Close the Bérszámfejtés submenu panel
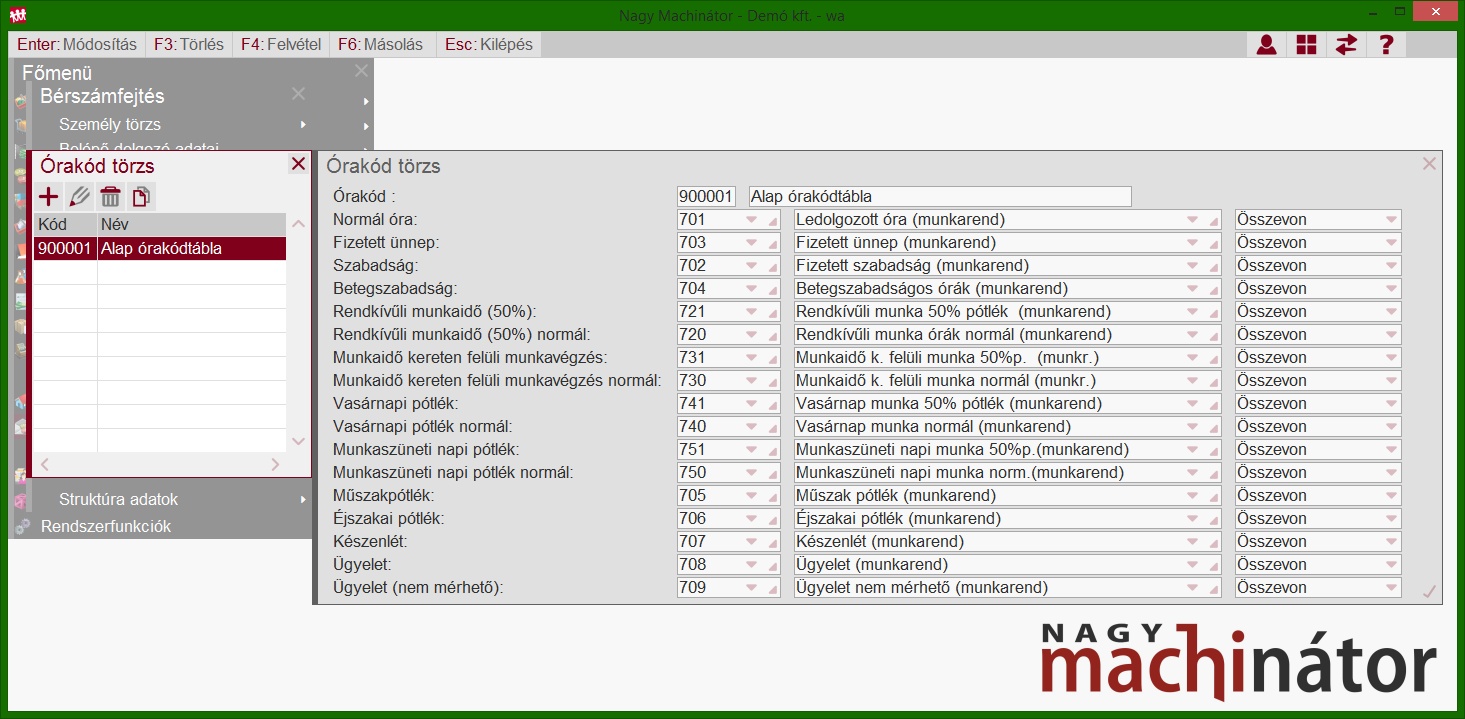1465x719 pixels. pyautogui.click(x=298, y=94)
